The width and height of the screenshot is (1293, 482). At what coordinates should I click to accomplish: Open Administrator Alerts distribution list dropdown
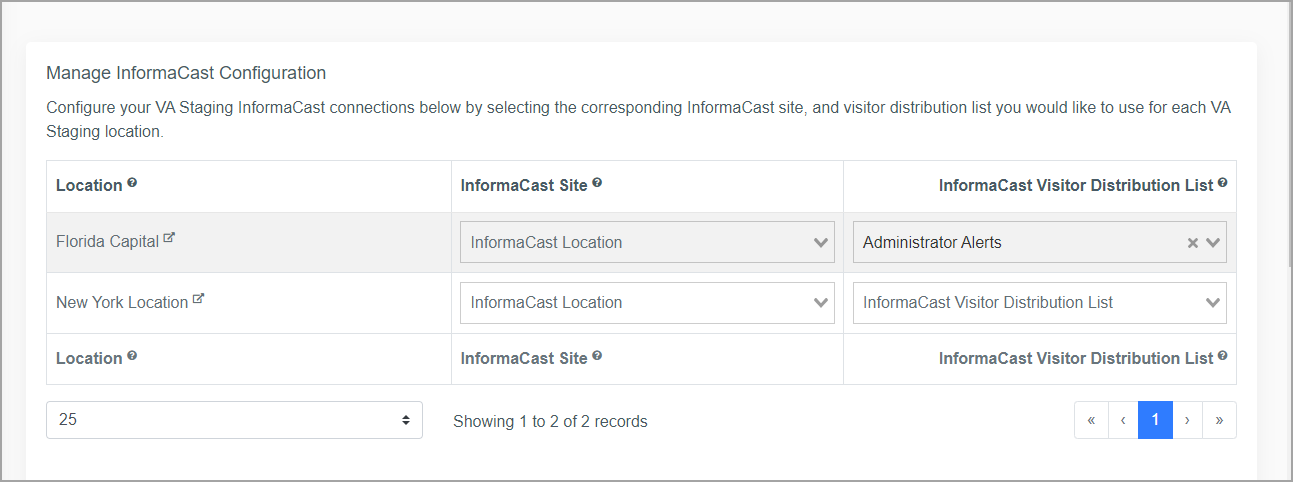(1039, 242)
